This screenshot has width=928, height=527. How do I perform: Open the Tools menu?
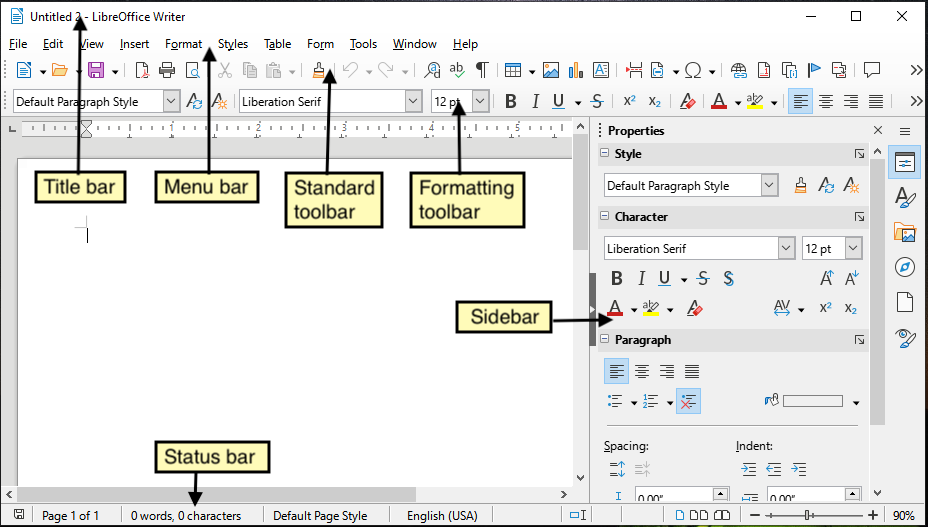(x=363, y=44)
